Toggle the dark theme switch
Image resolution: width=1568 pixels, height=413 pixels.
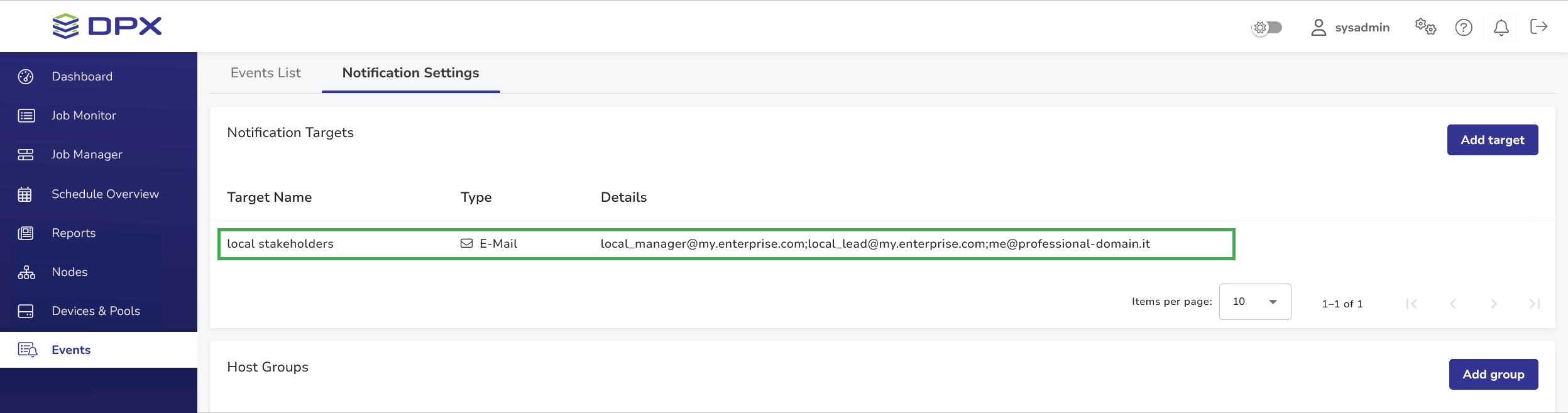(x=1267, y=28)
